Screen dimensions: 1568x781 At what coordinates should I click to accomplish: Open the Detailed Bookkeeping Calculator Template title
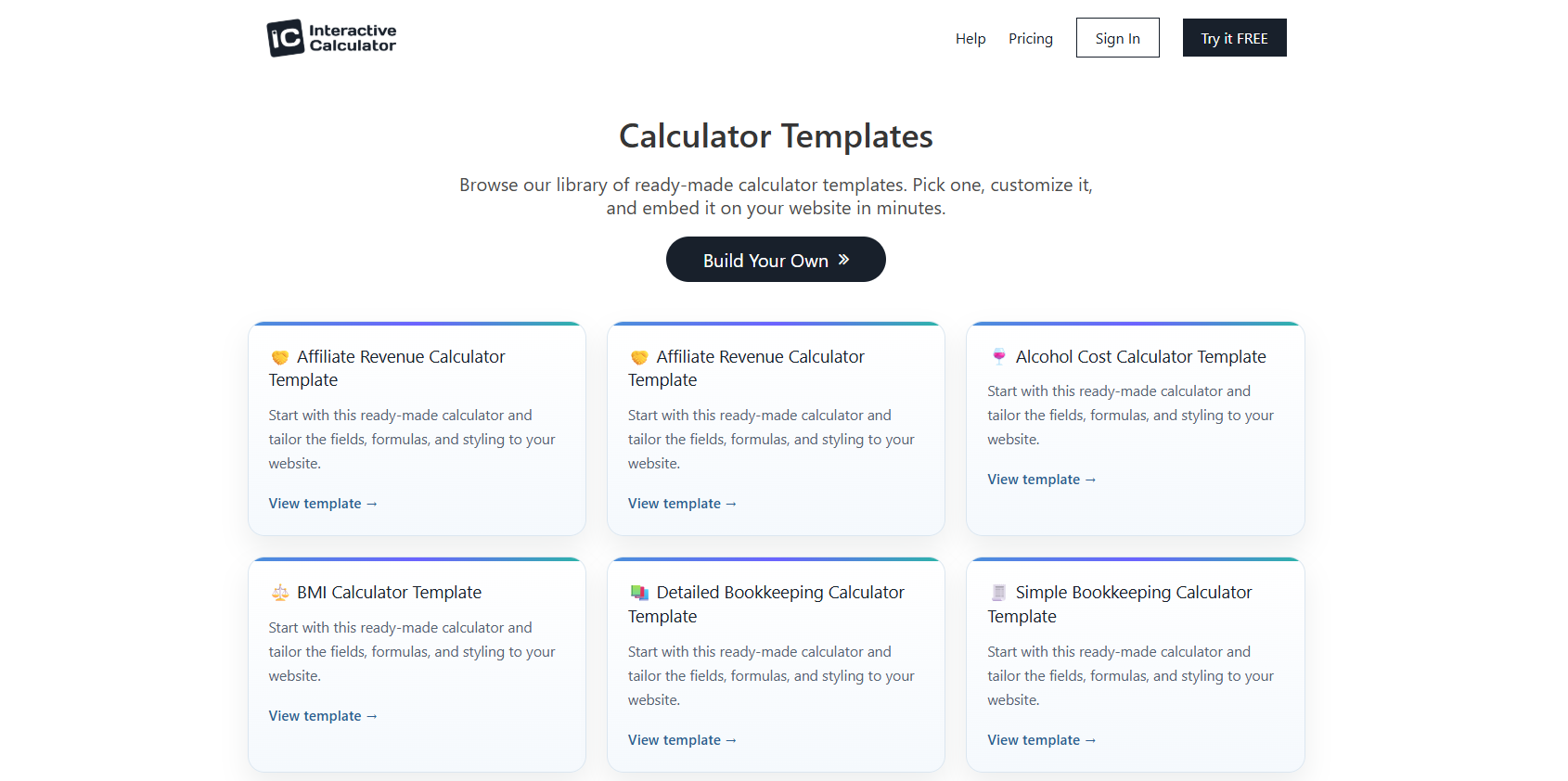point(766,604)
